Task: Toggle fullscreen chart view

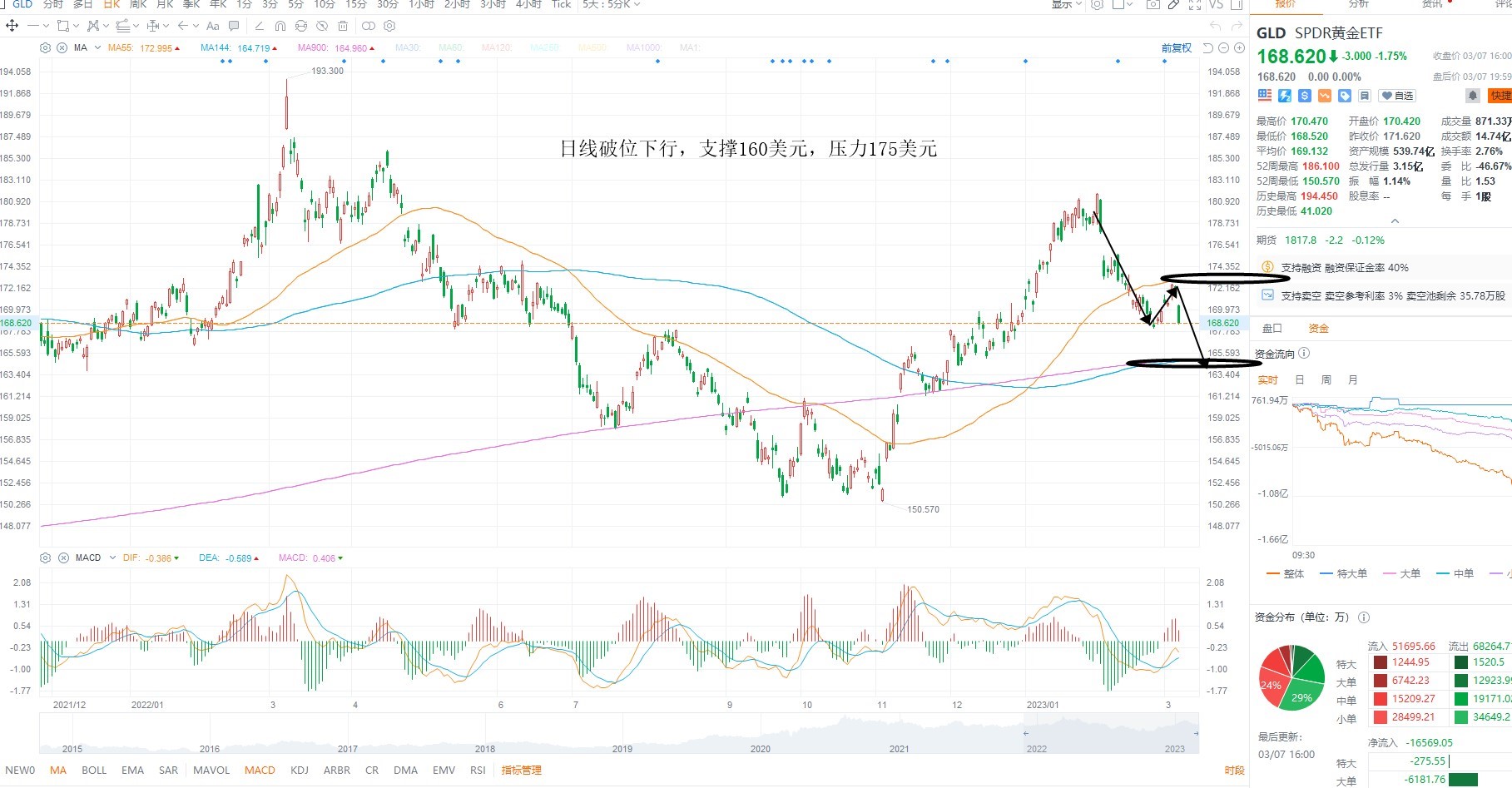Action: [x=1195, y=4]
